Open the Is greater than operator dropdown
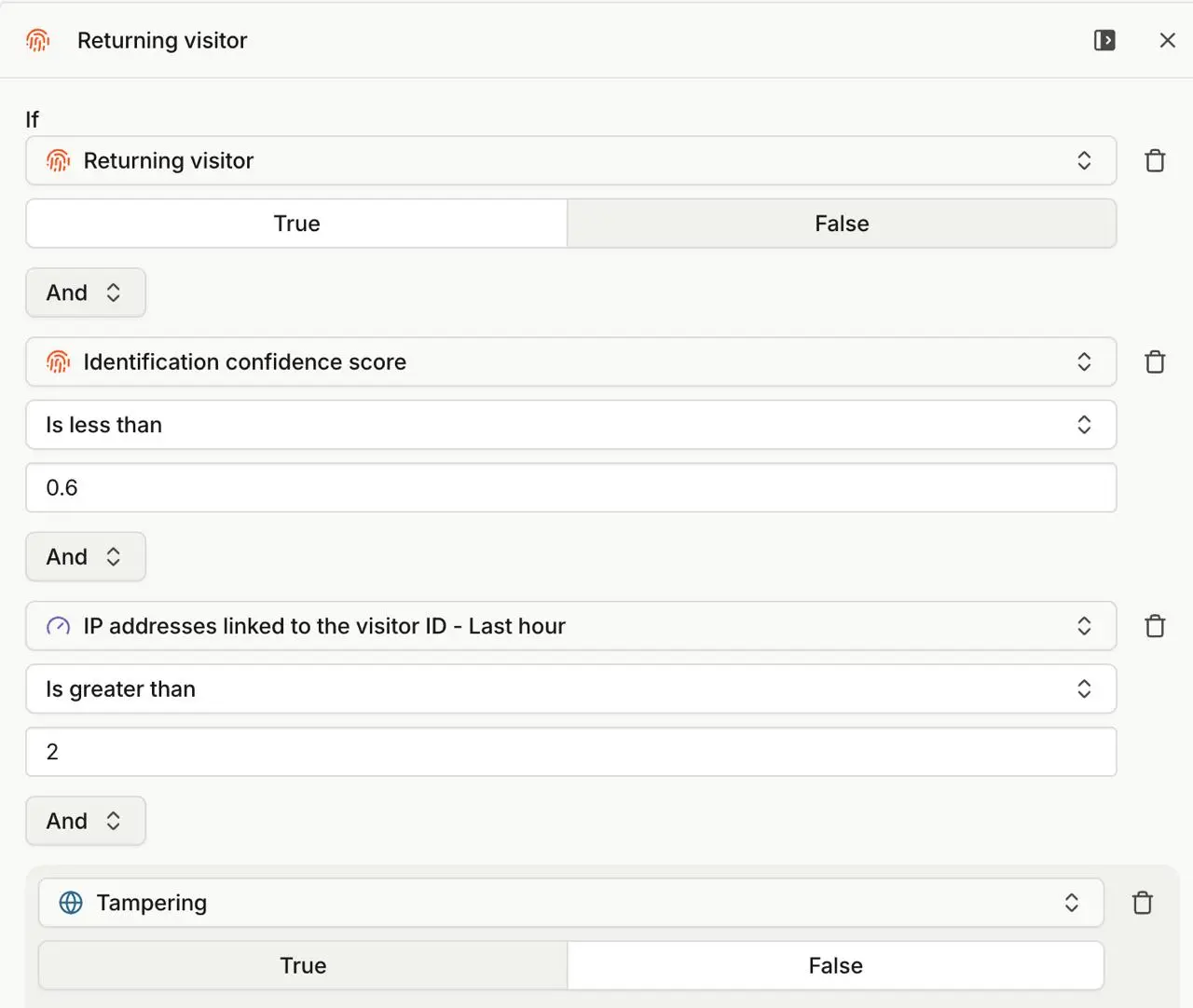Screen dimensions: 1193x1008 [570, 689]
